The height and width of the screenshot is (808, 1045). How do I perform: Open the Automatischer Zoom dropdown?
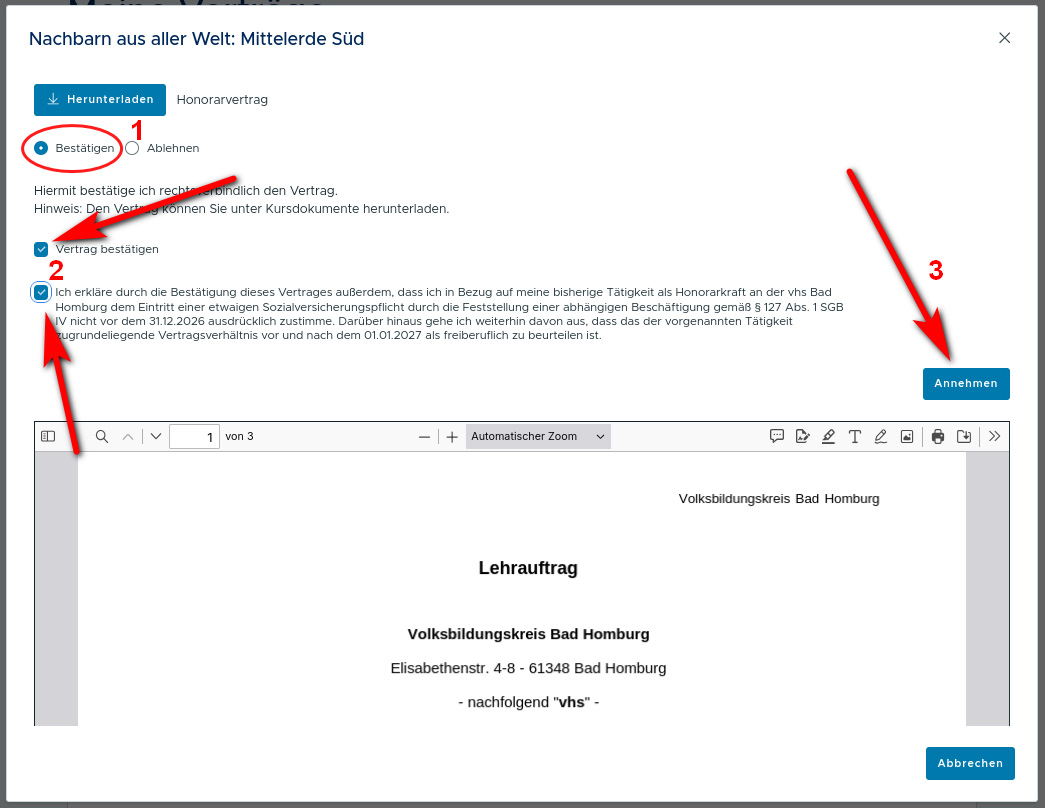coord(538,437)
